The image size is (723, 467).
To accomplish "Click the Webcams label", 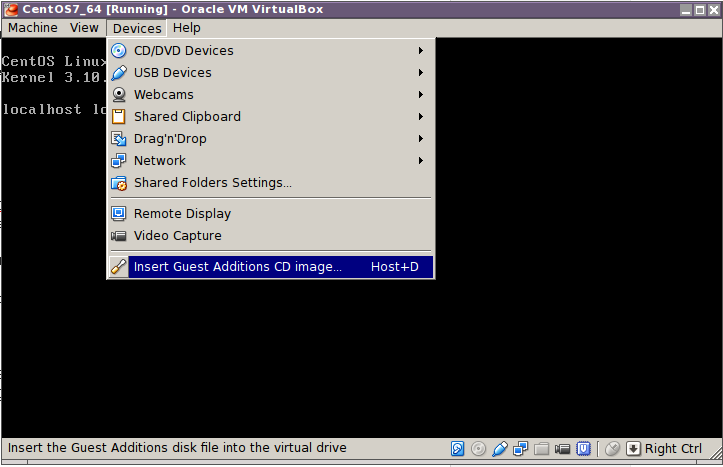I will click(x=164, y=95).
